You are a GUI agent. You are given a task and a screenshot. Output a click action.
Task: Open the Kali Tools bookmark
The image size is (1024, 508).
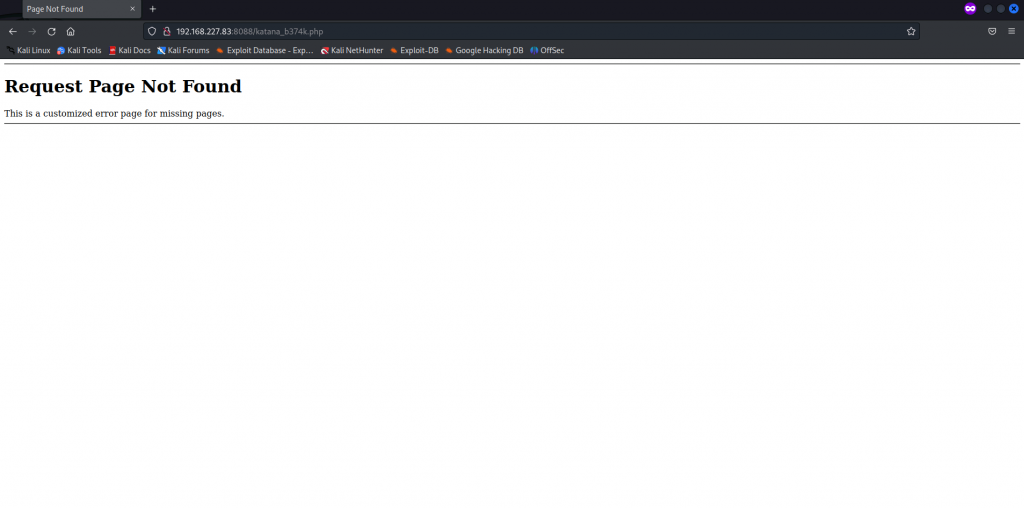pos(79,50)
